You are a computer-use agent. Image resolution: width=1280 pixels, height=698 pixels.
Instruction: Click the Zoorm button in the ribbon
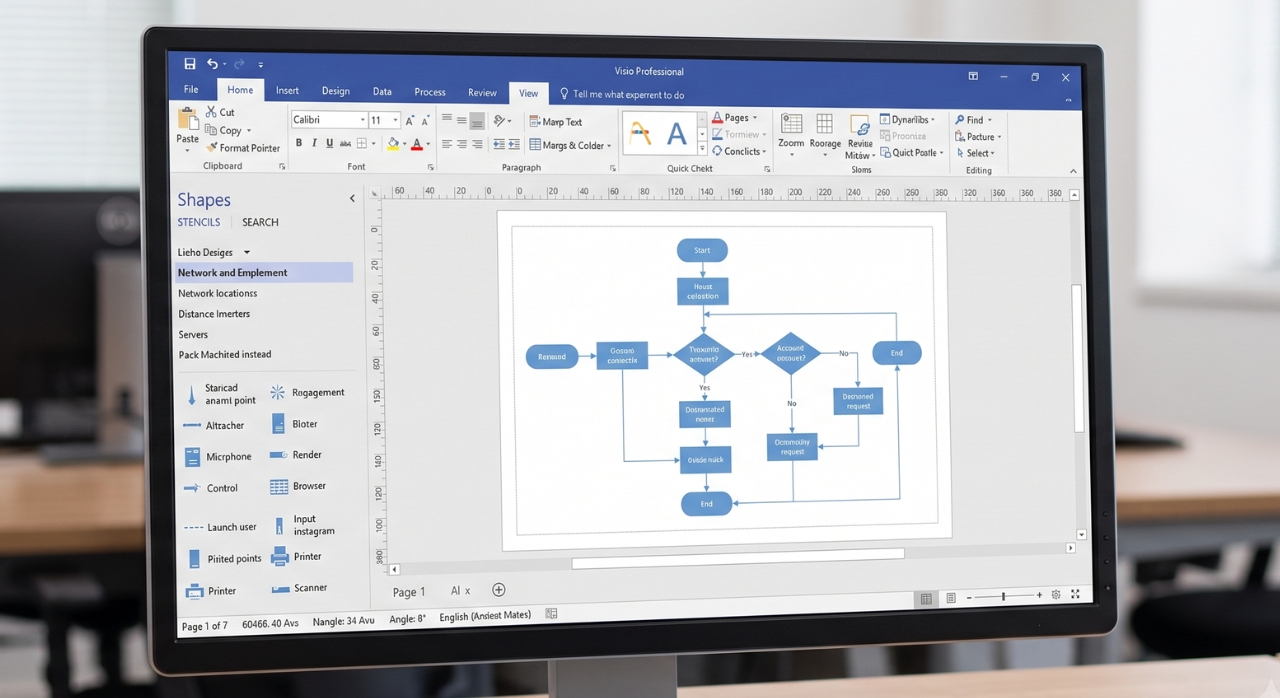(x=791, y=134)
